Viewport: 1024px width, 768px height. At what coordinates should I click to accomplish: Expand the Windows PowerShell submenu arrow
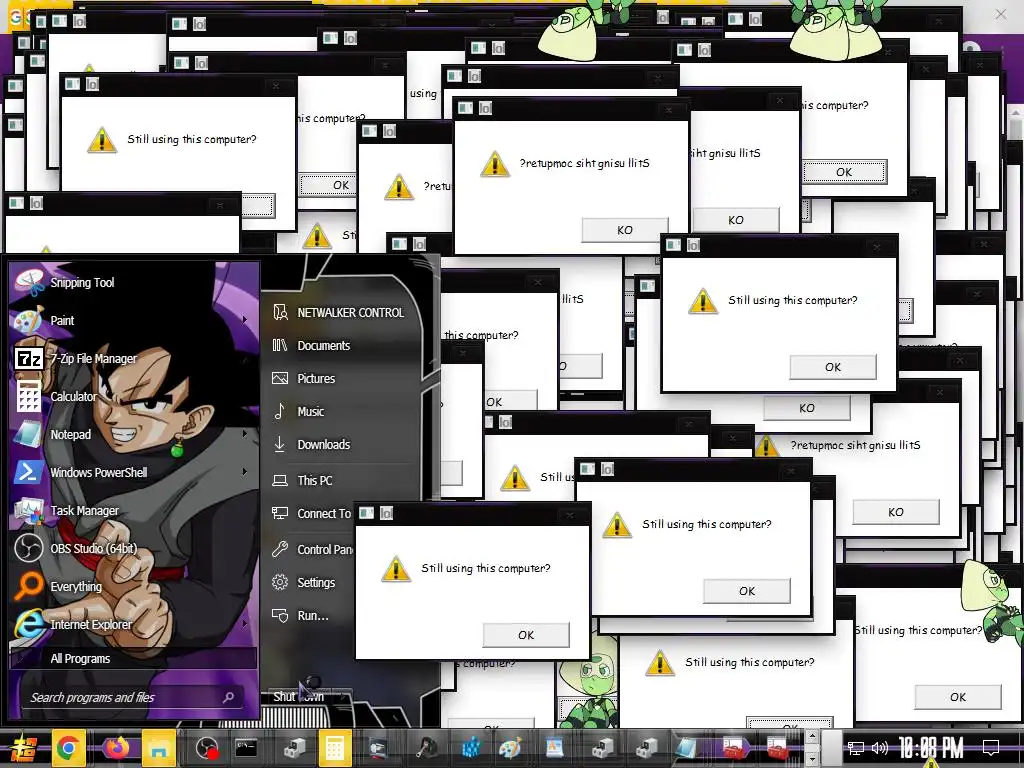[245, 472]
